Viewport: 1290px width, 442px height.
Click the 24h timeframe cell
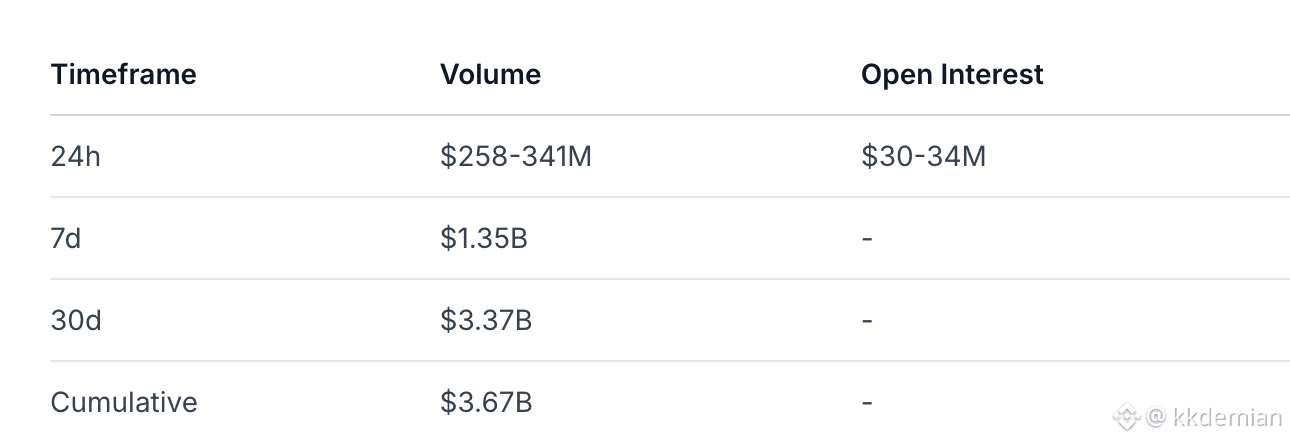coord(75,157)
